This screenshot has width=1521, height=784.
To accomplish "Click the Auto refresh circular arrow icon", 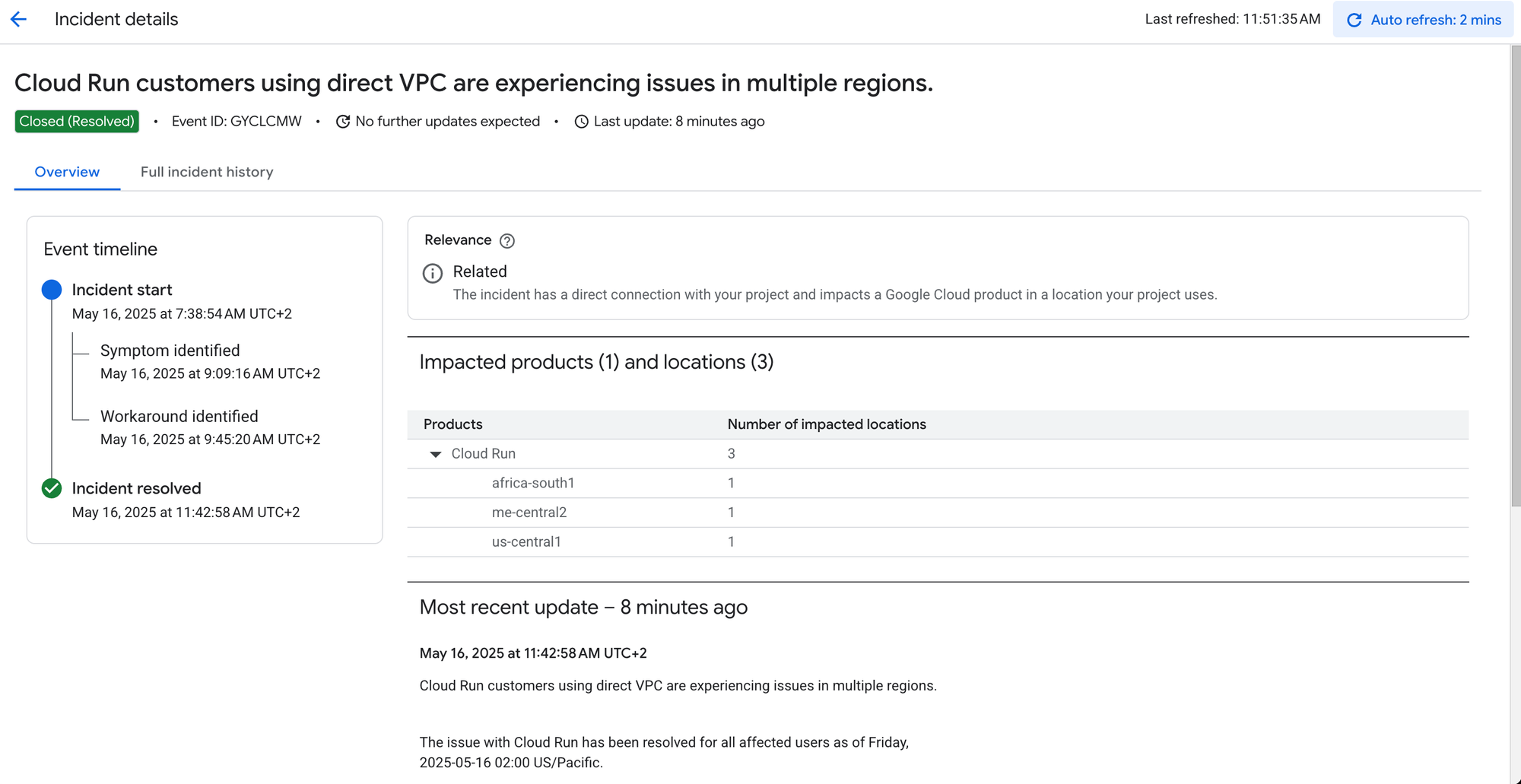I will tap(1354, 21).
